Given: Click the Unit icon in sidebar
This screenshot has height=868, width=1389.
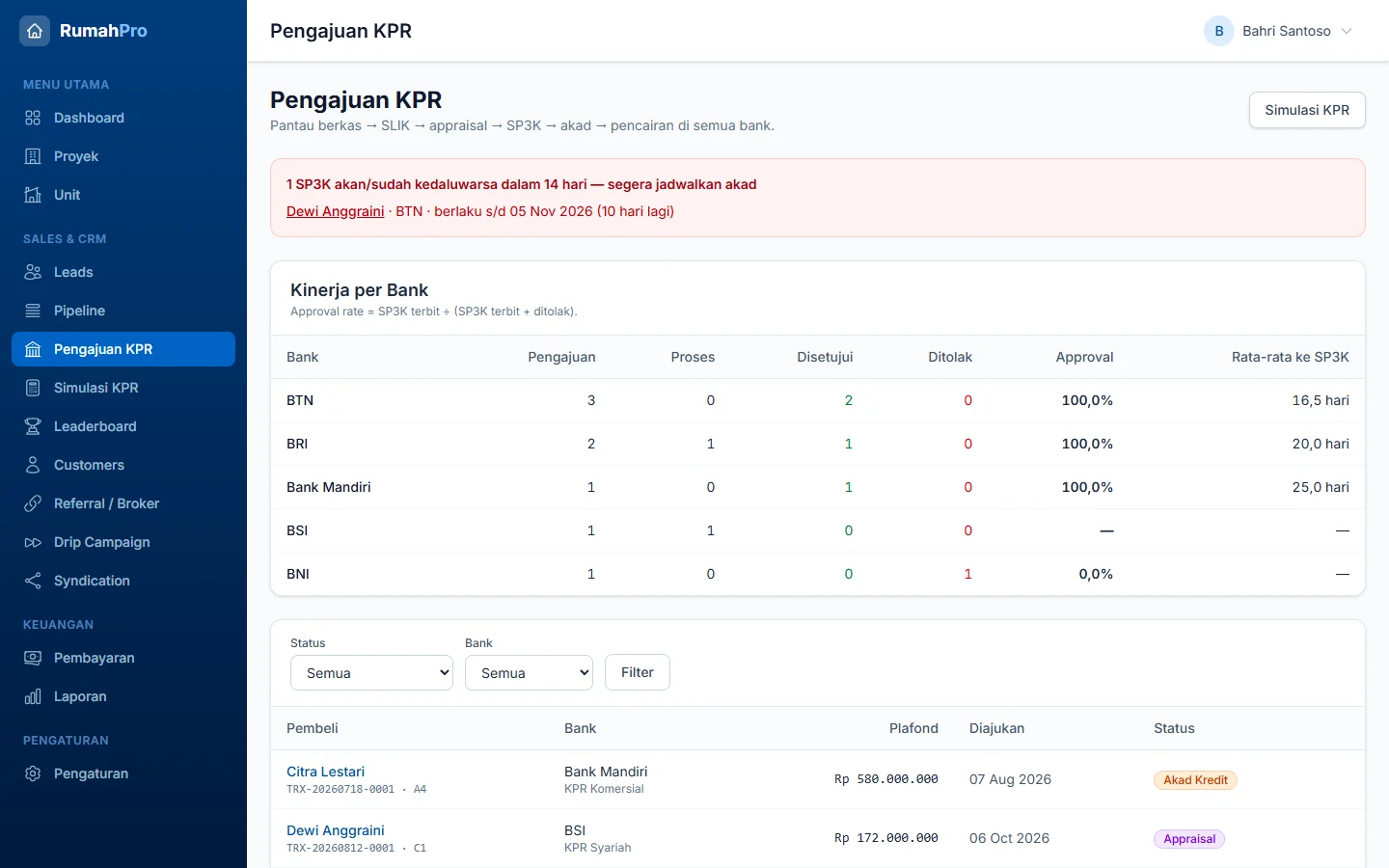Looking at the screenshot, I should click(33, 195).
